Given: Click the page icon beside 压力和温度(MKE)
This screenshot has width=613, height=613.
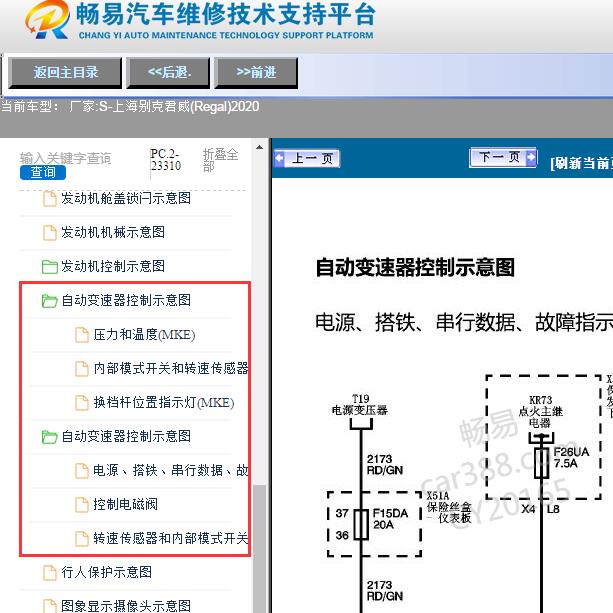Looking at the screenshot, I should click(82, 335).
